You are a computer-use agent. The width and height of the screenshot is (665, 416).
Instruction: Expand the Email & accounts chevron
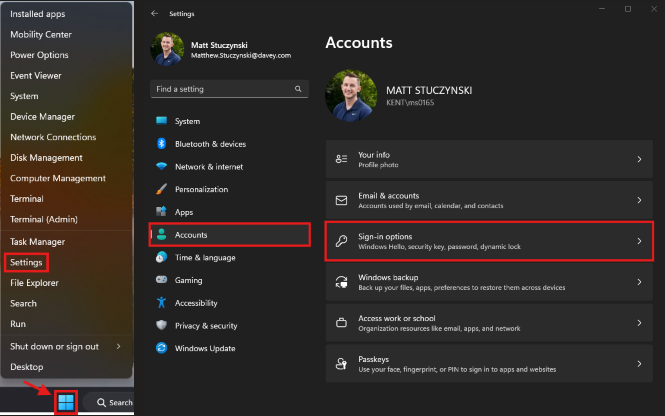coord(639,200)
